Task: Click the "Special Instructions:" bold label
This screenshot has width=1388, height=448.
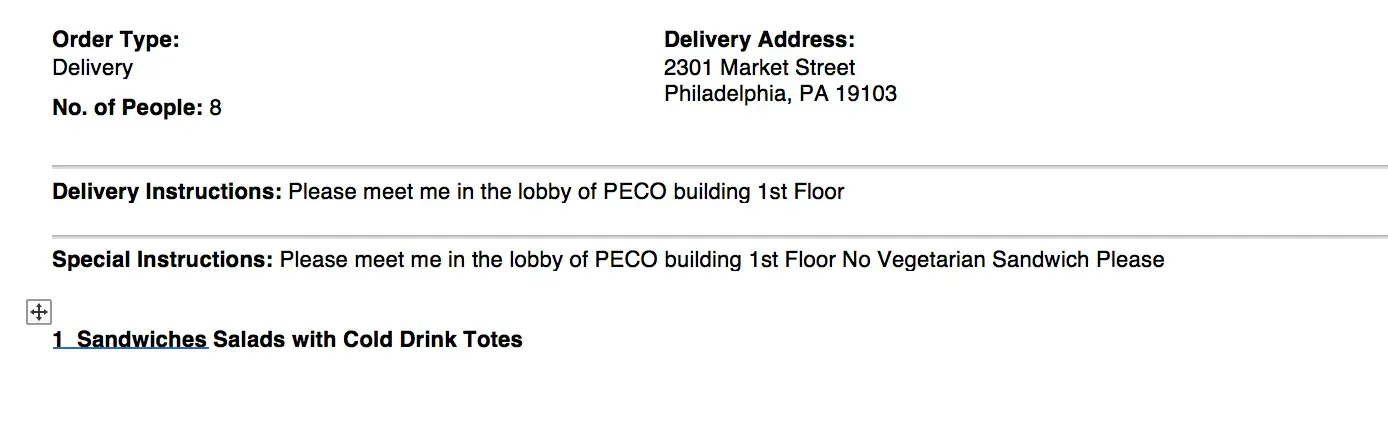Action: 162,260
